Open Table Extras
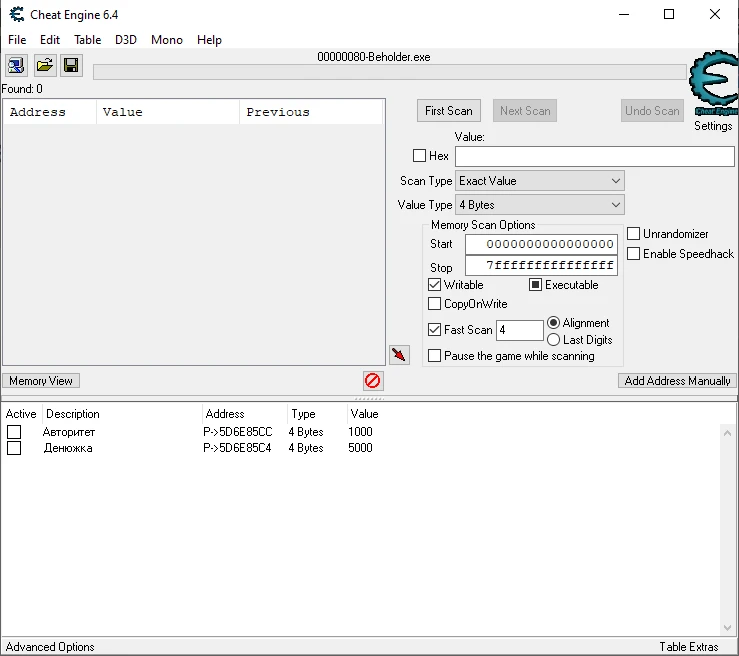The image size is (739, 656). click(x=689, y=647)
